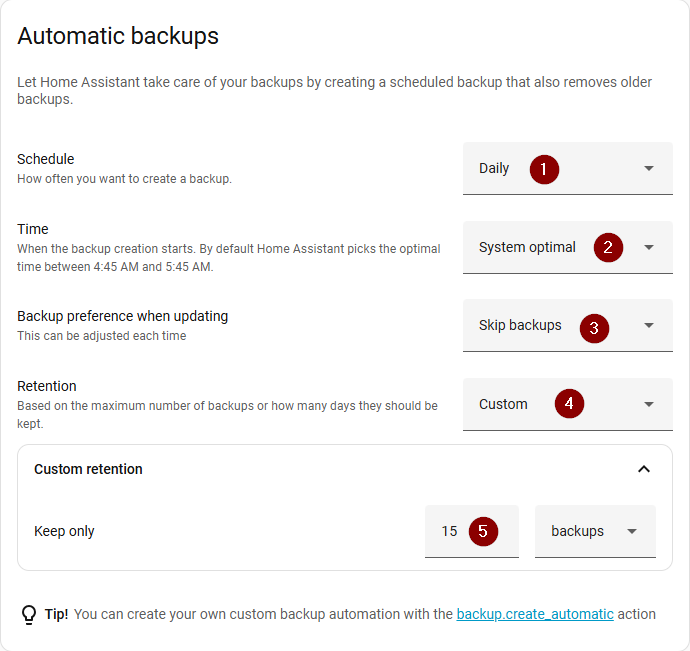690x651 pixels.
Task: Click the red marker number 2
Action: point(608,247)
